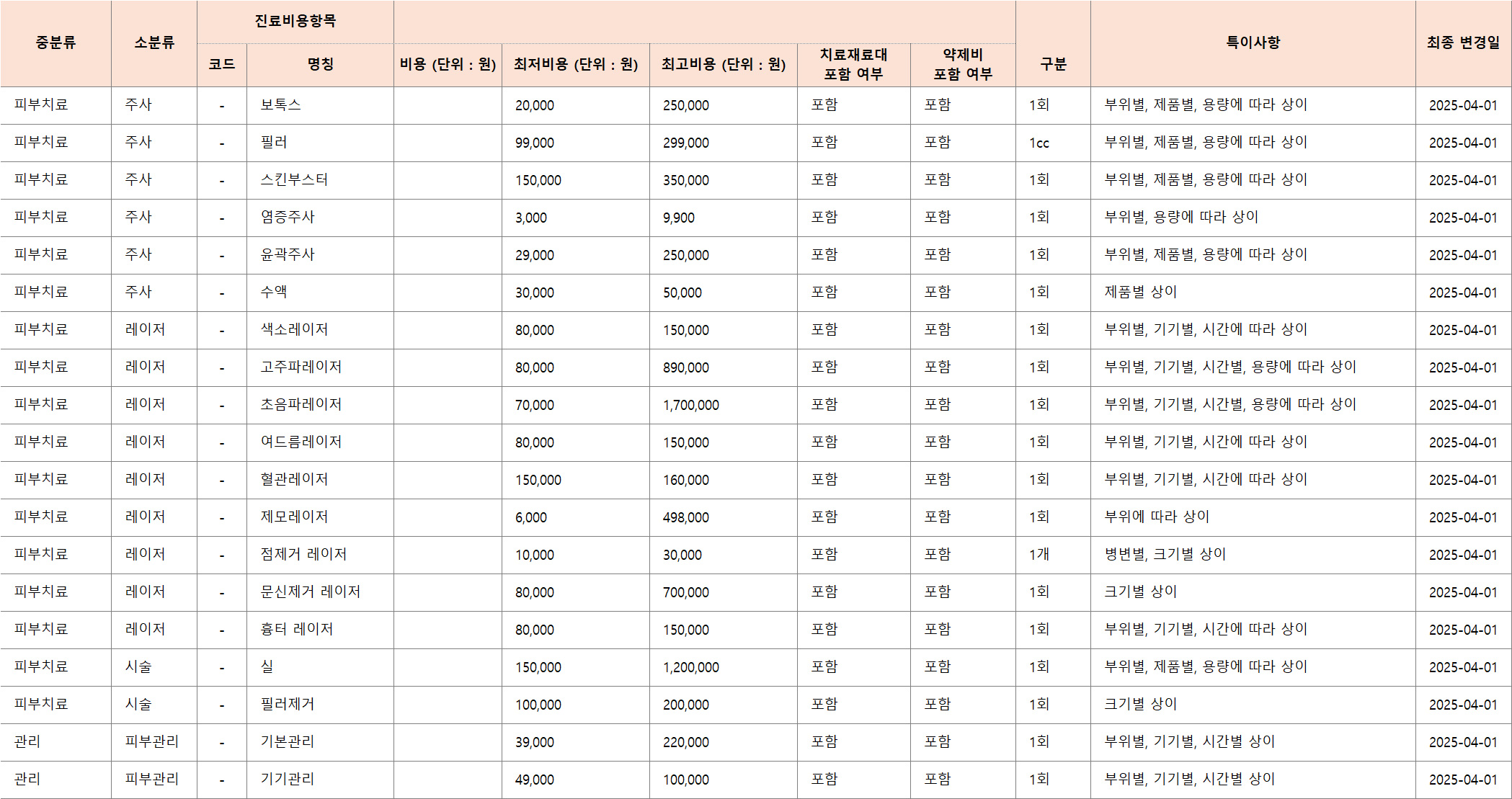Select the 색소레이저 name cell
The image size is (1512, 799).
click(x=320, y=330)
